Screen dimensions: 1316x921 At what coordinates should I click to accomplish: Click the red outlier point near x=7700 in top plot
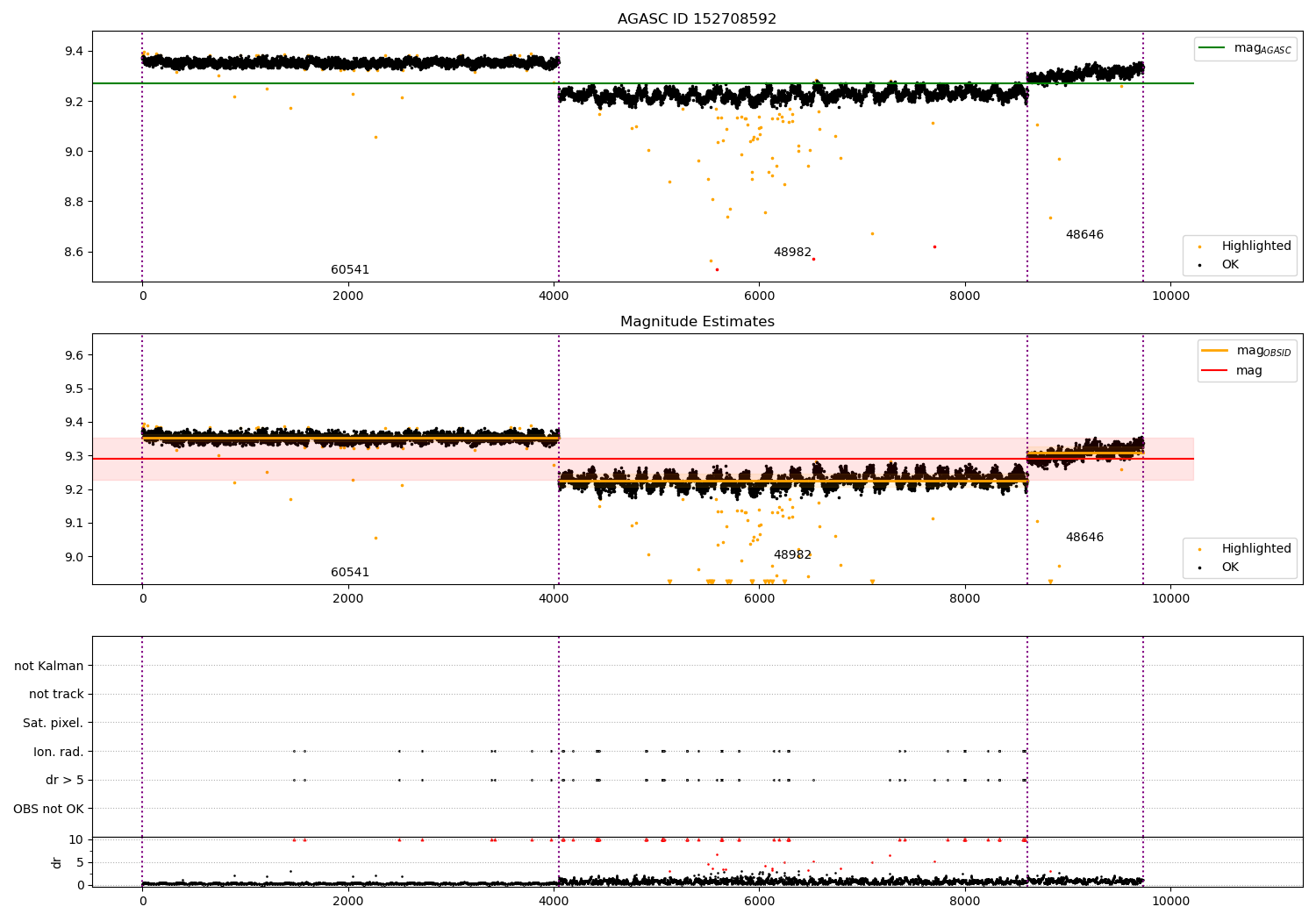click(934, 246)
